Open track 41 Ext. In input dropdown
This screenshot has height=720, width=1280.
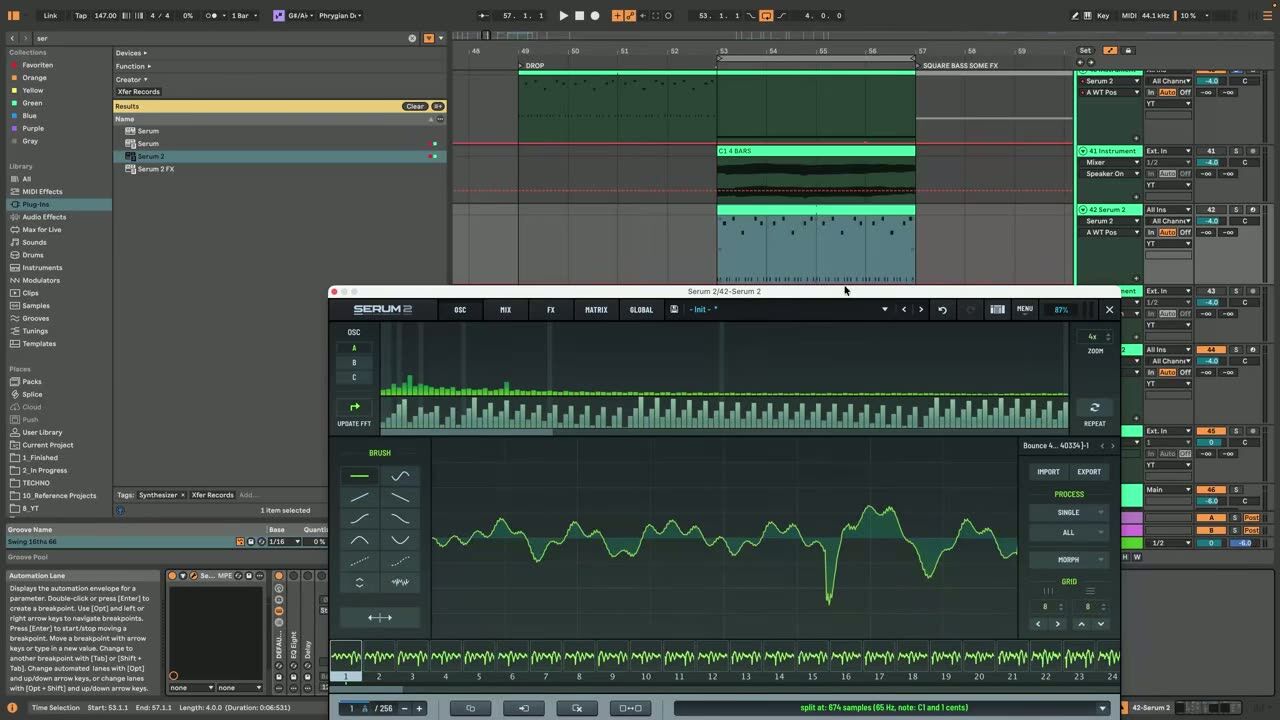1169,151
